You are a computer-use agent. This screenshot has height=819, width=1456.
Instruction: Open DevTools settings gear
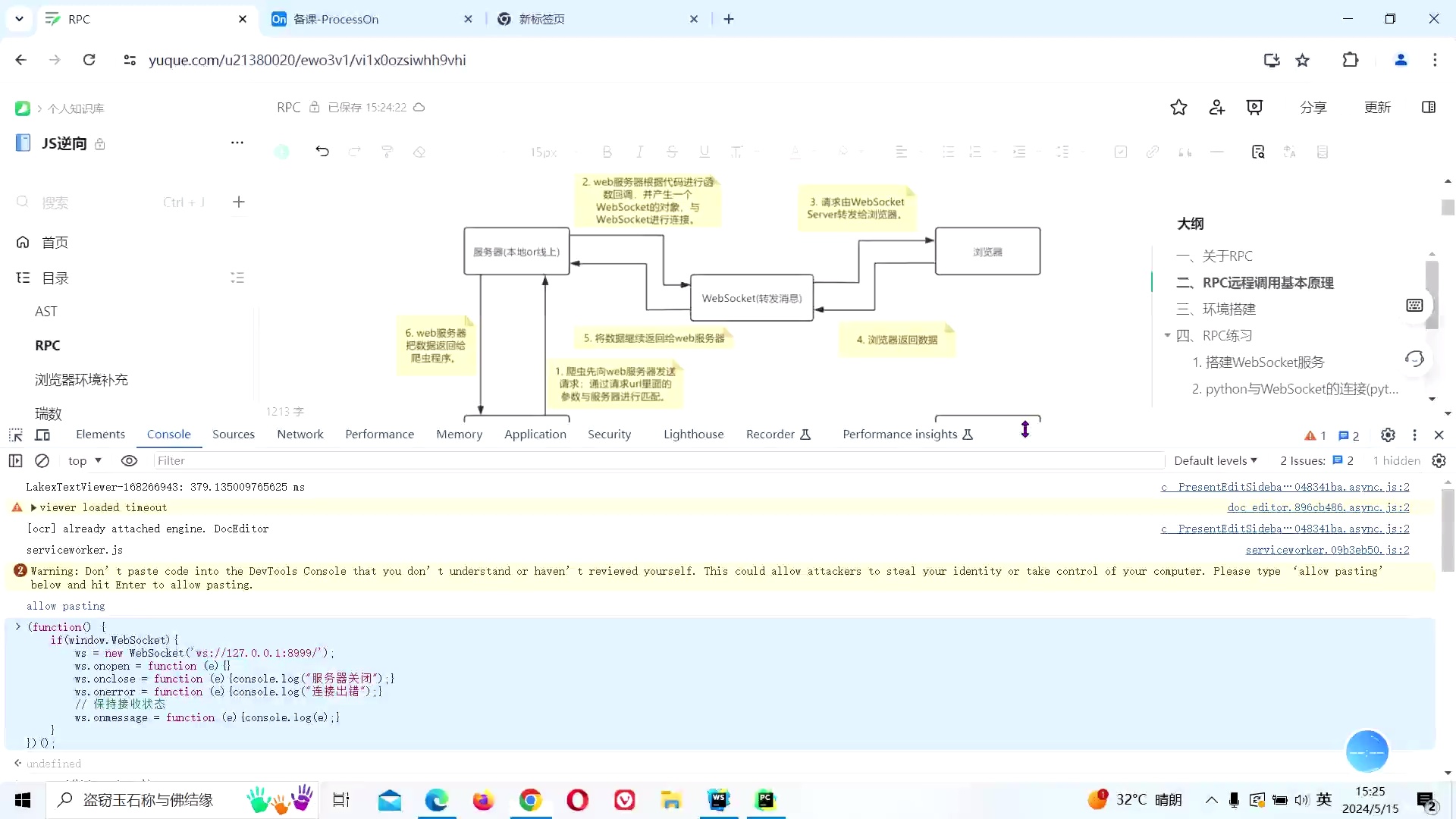click(1388, 435)
